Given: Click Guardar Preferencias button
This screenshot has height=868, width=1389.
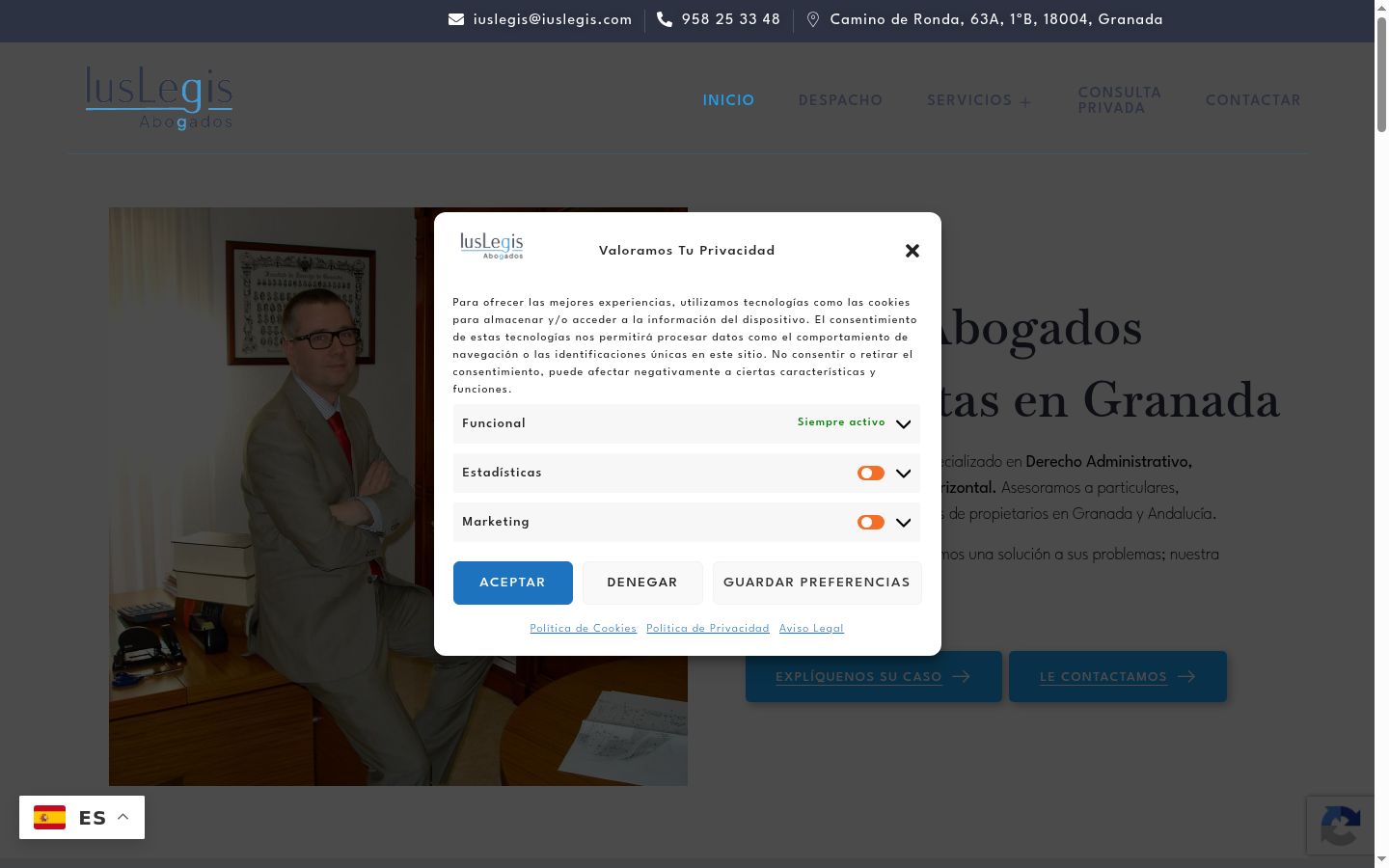Looking at the screenshot, I should pyautogui.click(x=817, y=583).
